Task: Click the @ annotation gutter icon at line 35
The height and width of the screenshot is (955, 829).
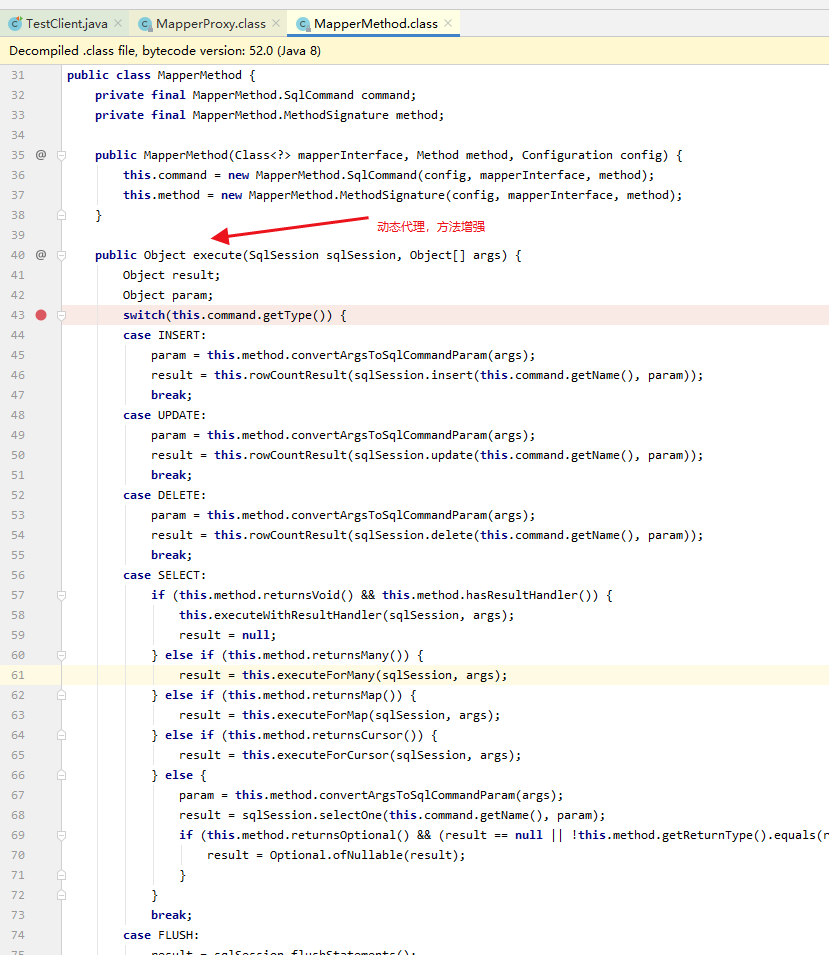Action: pyautogui.click(x=40, y=155)
